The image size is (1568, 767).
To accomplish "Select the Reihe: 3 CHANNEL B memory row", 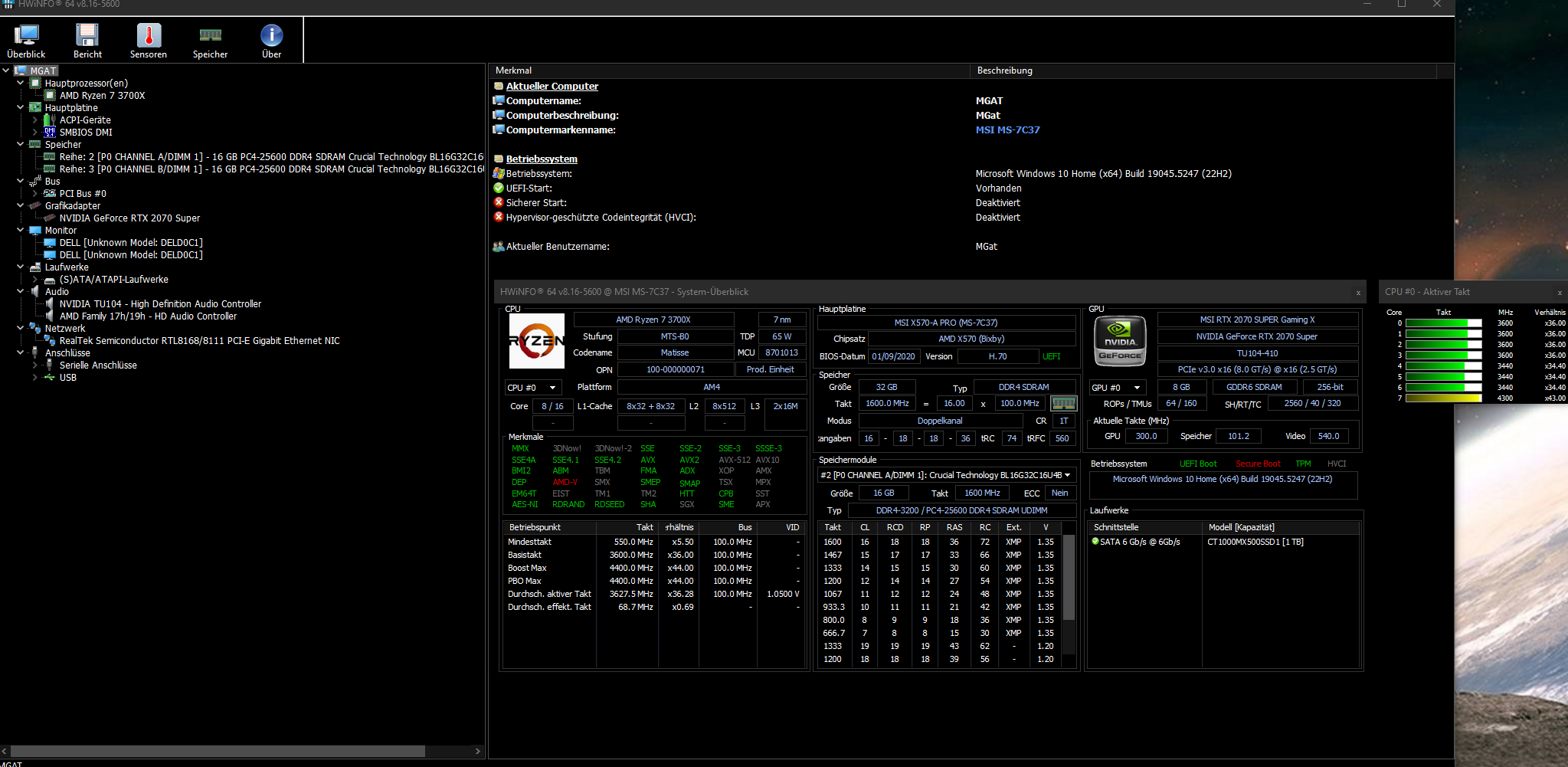I will click(271, 169).
